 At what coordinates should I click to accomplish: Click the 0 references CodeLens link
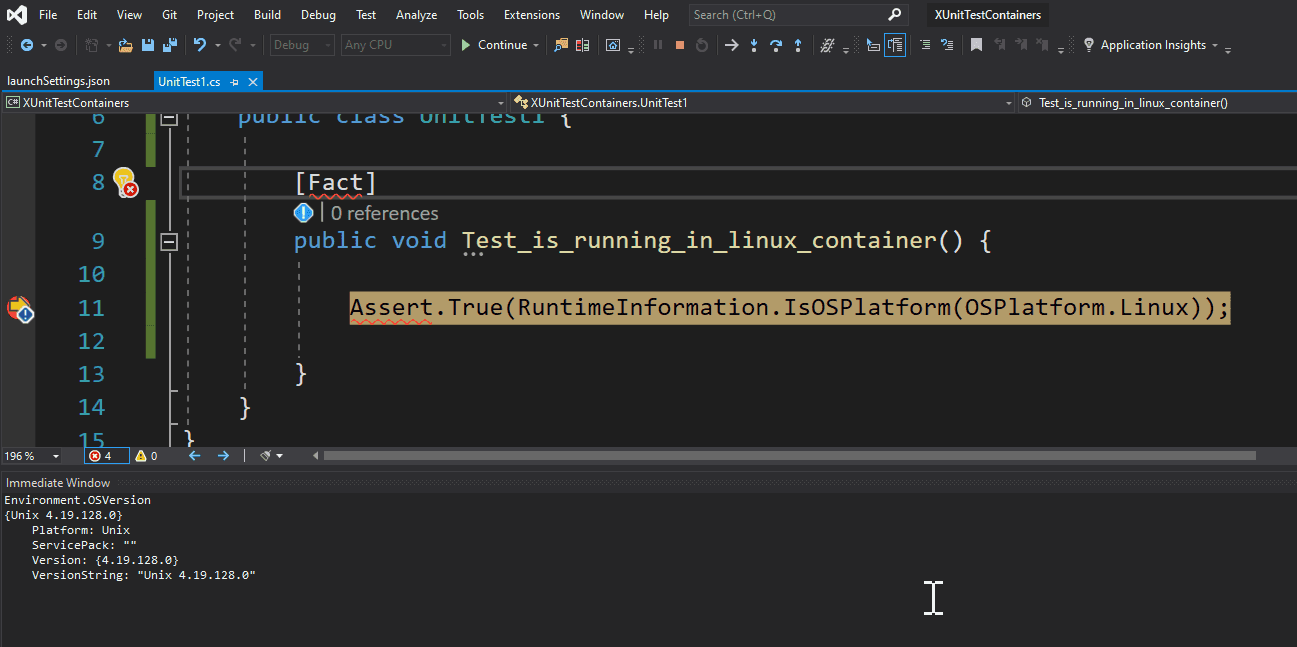[x=384, y=213]
